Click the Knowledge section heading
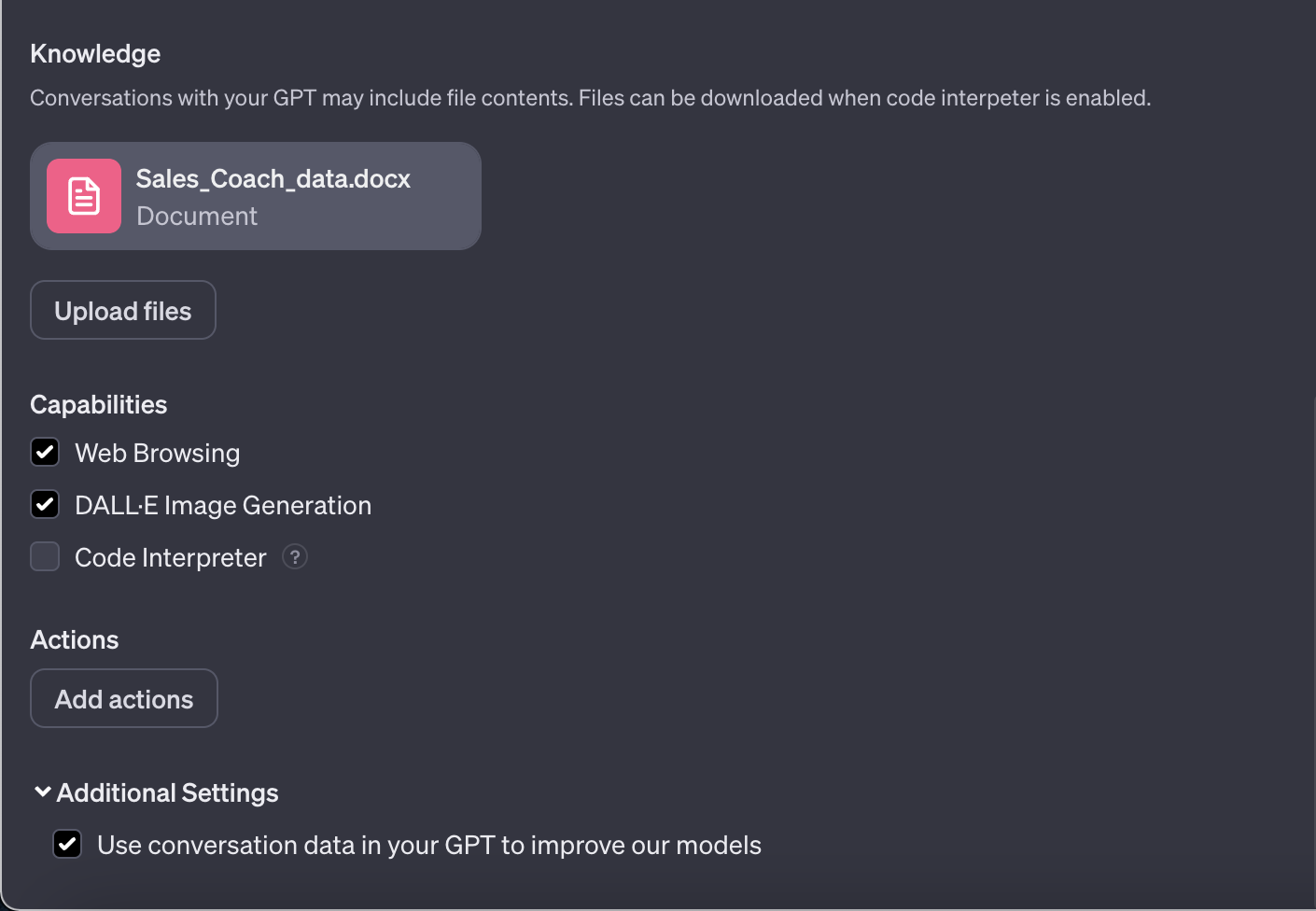Image resolution: width=1316 pixels, height=911 pixels. click(95, 54)
